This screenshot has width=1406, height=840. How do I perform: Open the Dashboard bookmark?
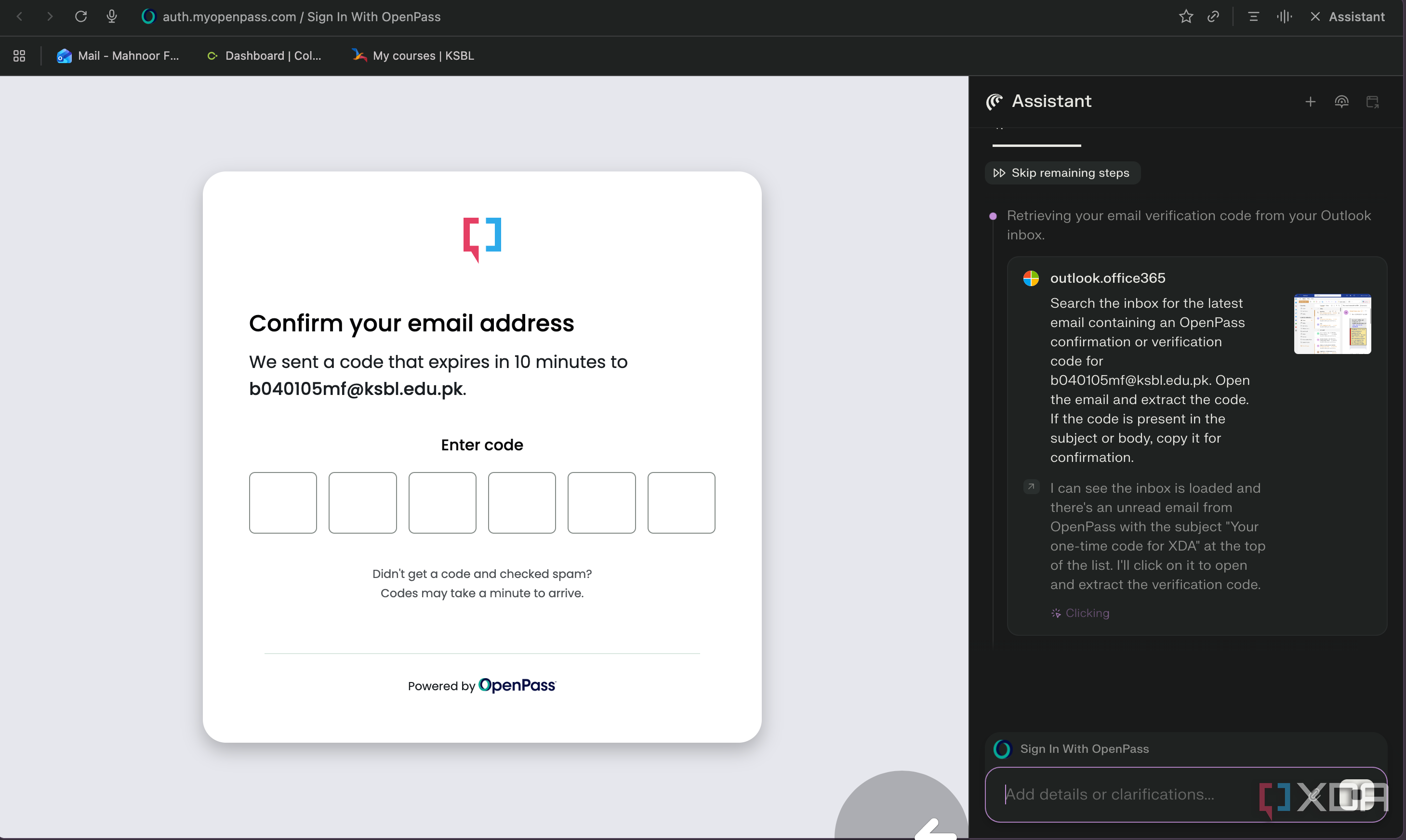coord(264,55)
